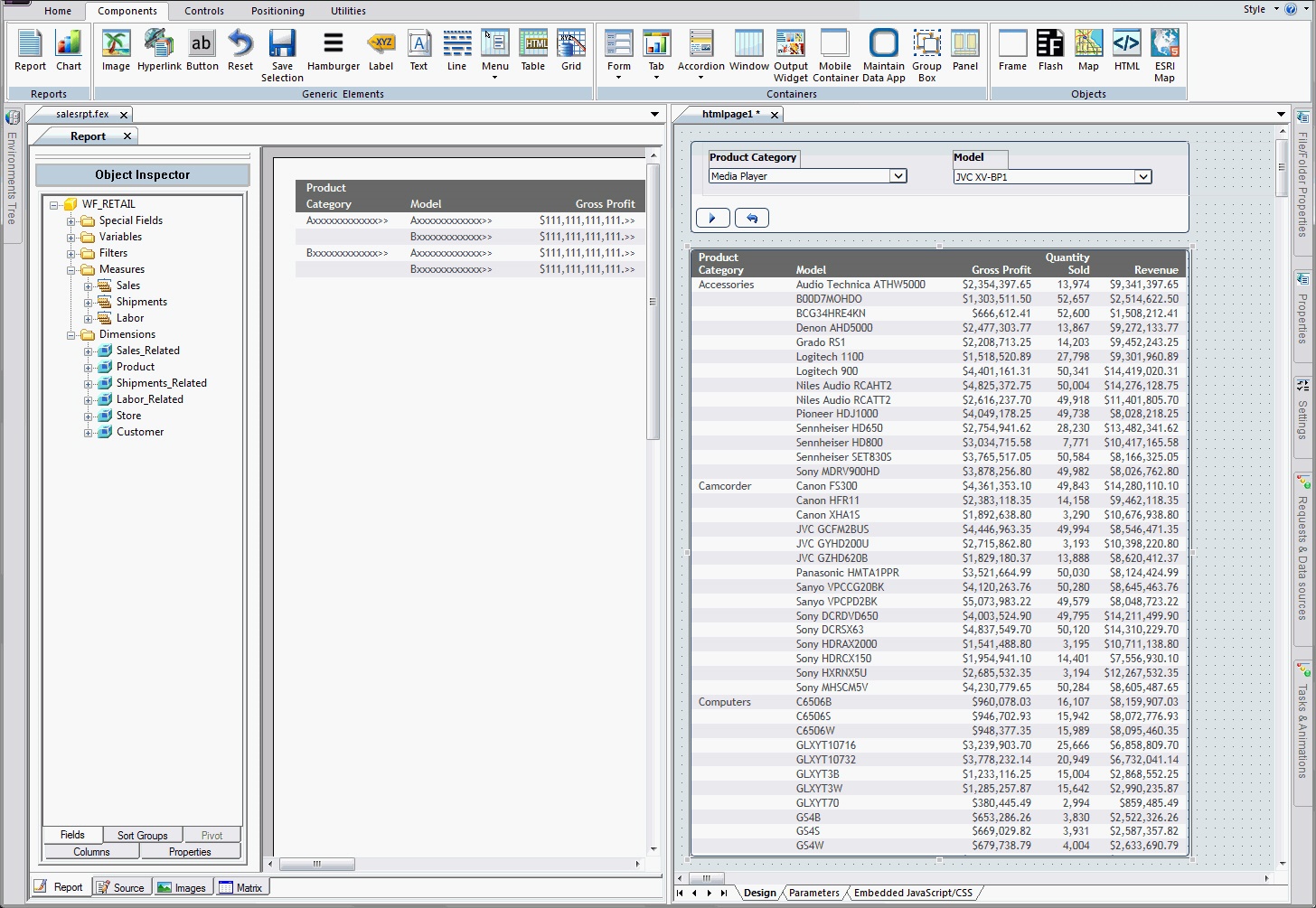This screenshot has width=1316, height=908.
Task: Expand the Special Fields folder
Action: coord(71,220)
